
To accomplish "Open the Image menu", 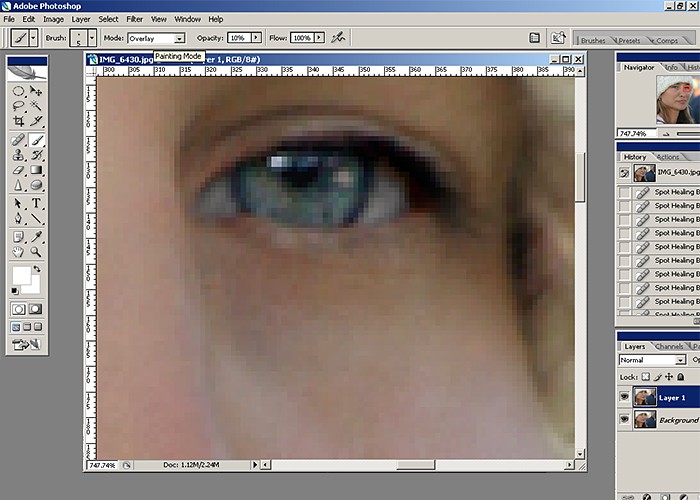I will point(53,19).
